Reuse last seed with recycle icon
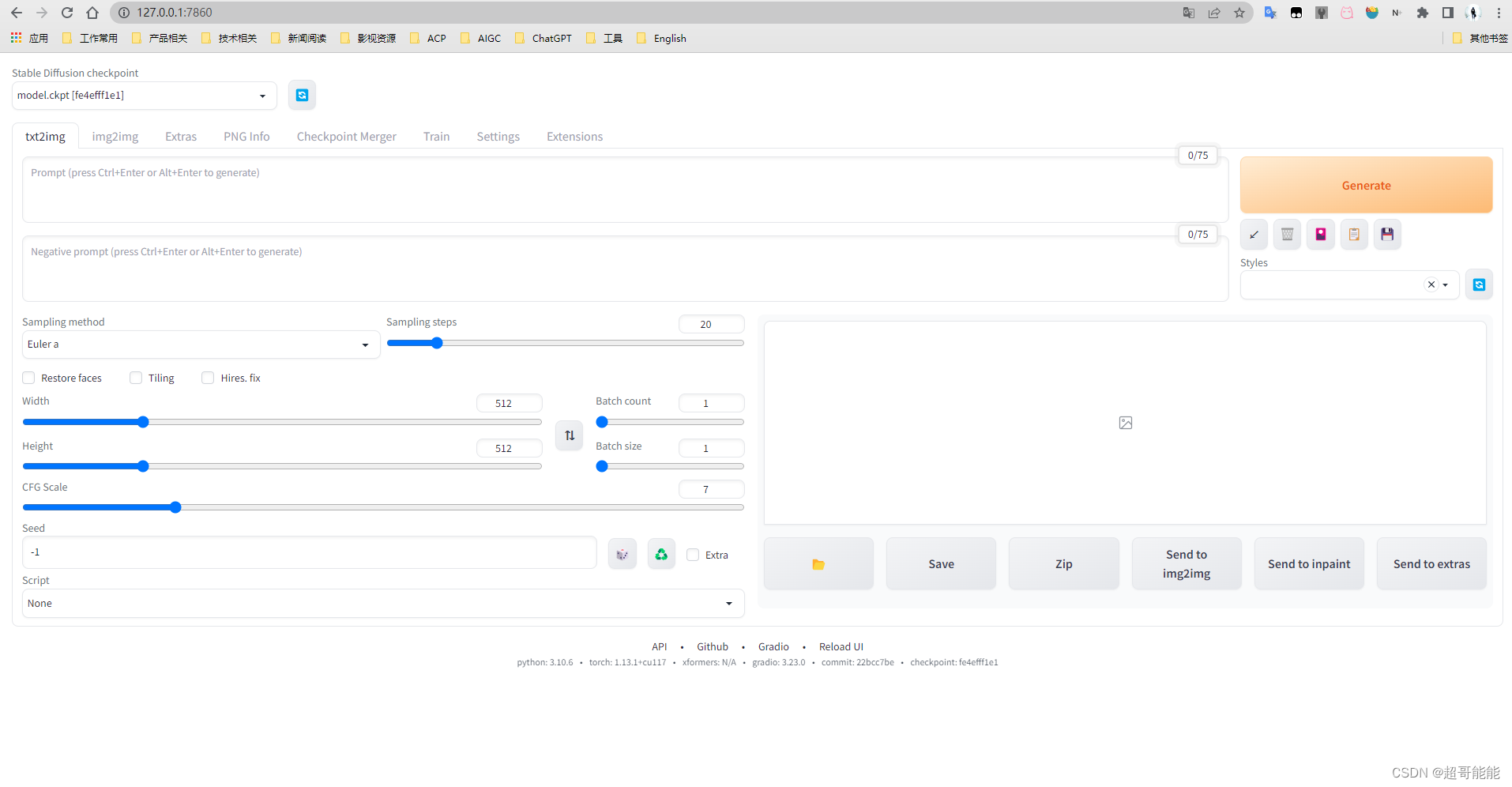 [661, 554]
